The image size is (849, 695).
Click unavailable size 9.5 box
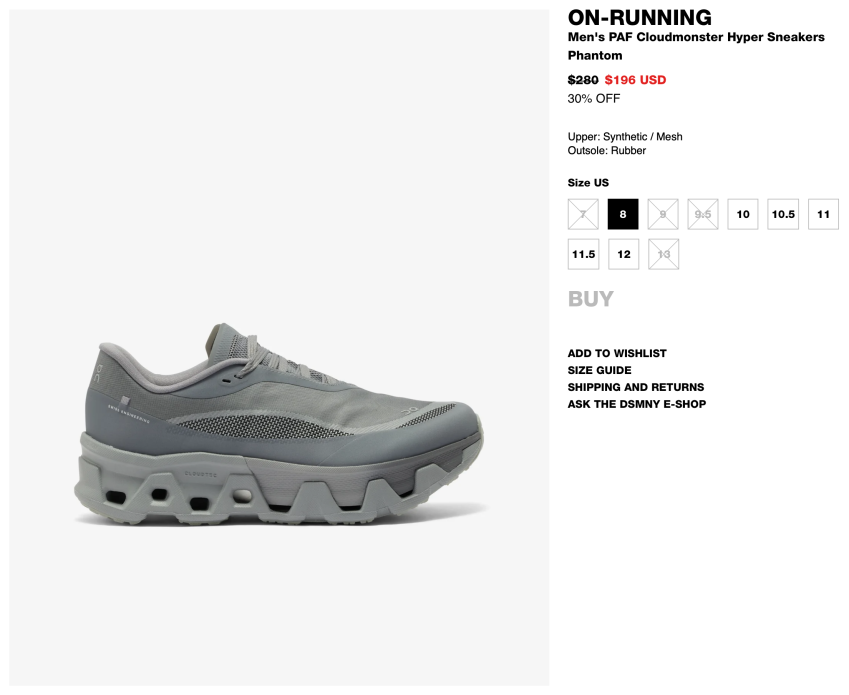703,214
